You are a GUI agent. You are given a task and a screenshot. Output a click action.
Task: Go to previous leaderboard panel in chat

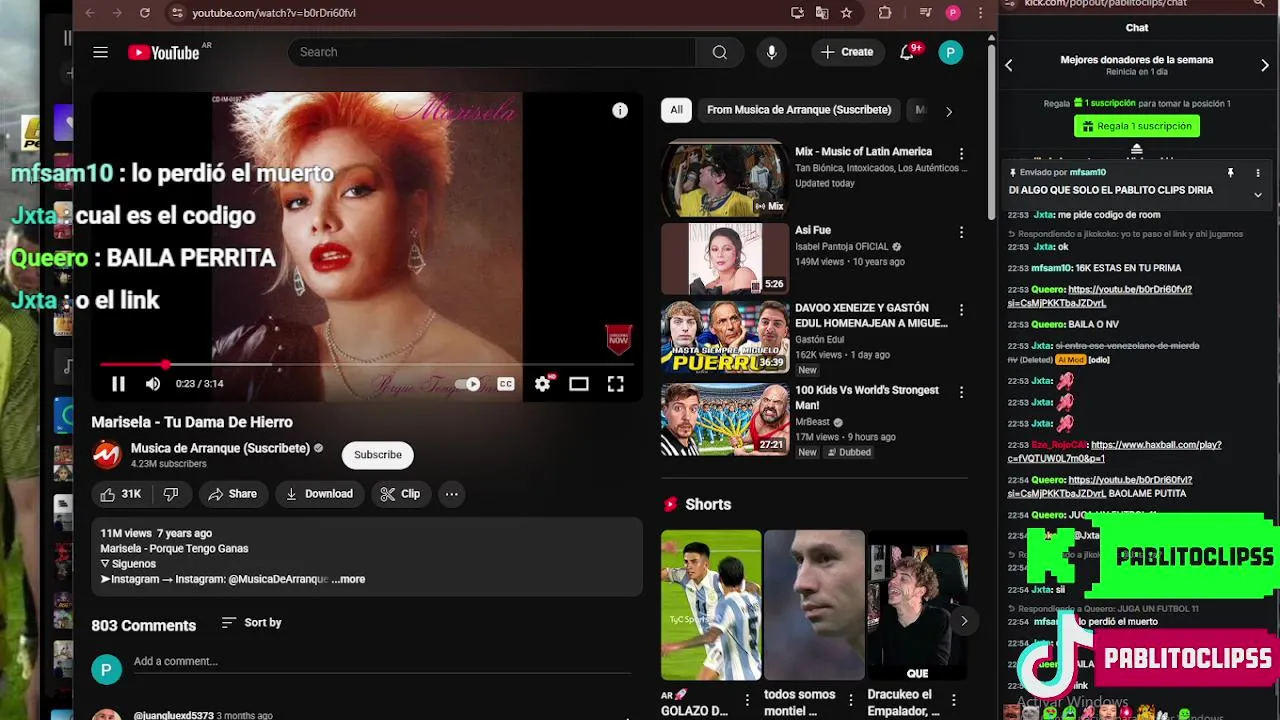point(1009,65)
